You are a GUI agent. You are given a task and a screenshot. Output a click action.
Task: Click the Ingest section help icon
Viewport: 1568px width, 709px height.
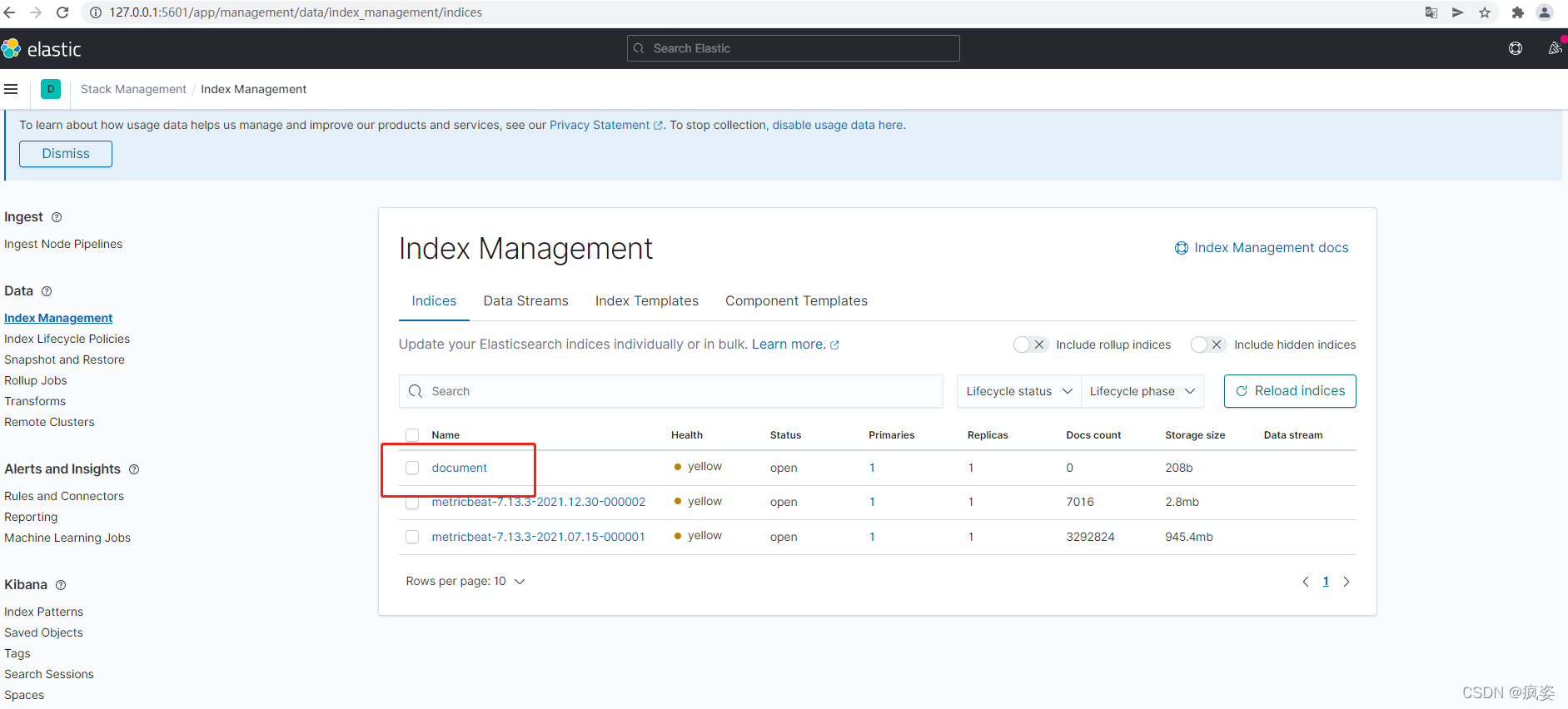(x=57, y=217)
